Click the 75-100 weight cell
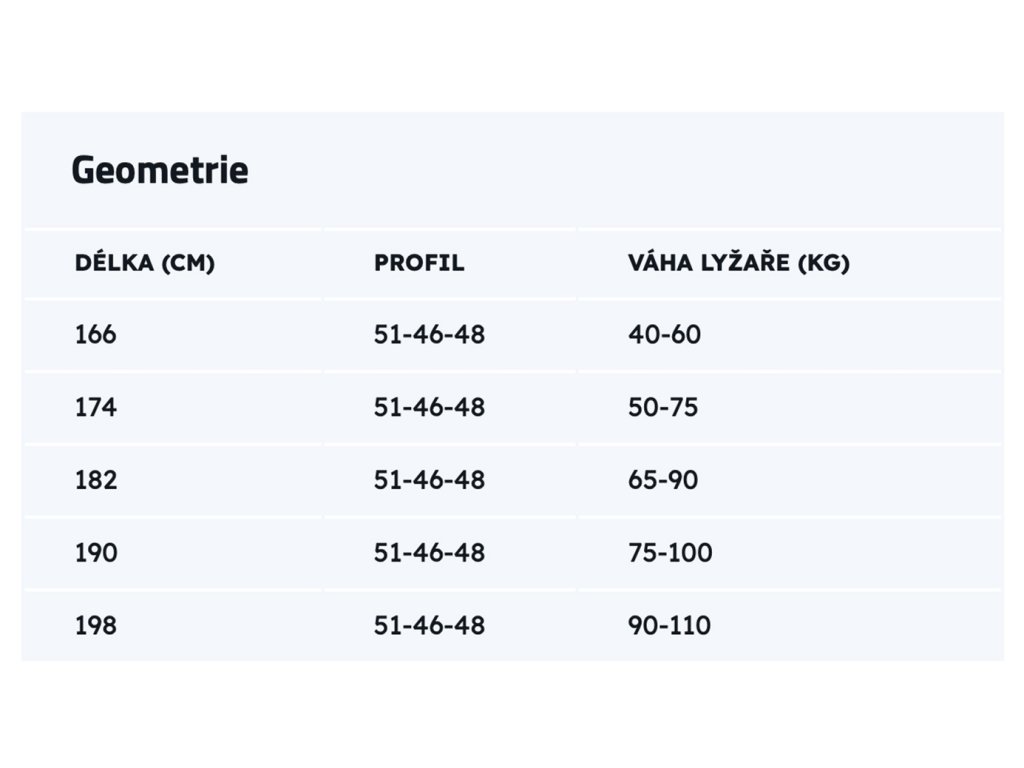 [x=670, y=553]
